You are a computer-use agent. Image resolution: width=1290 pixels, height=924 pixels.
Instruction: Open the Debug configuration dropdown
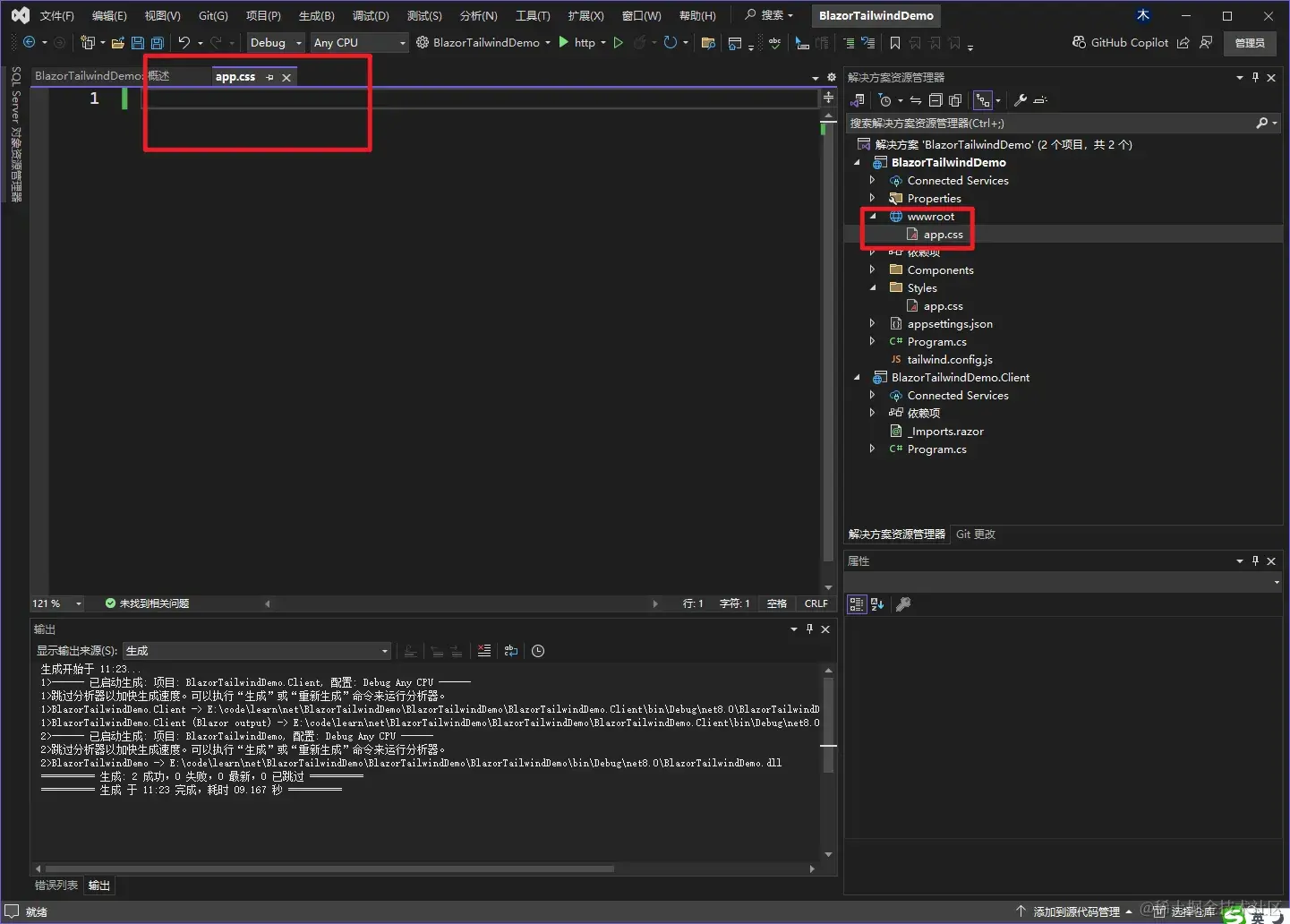click(x=276, y=42)
